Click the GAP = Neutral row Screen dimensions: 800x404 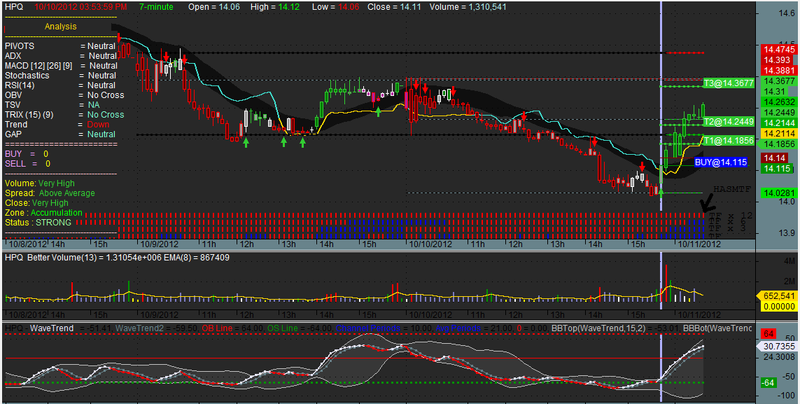pyautogui.click(x=60, y=134)
